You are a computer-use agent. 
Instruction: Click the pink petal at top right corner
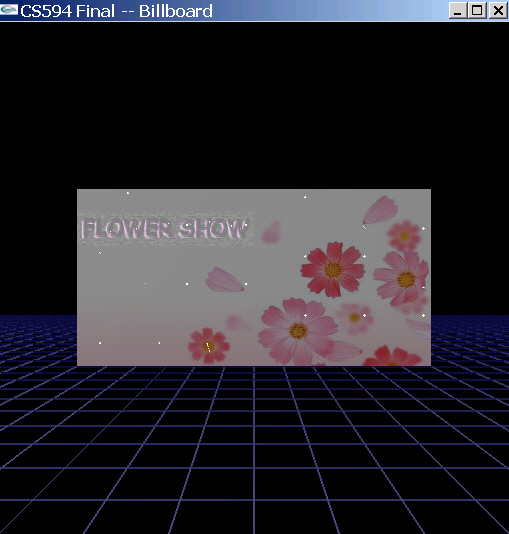coord(380,210)
